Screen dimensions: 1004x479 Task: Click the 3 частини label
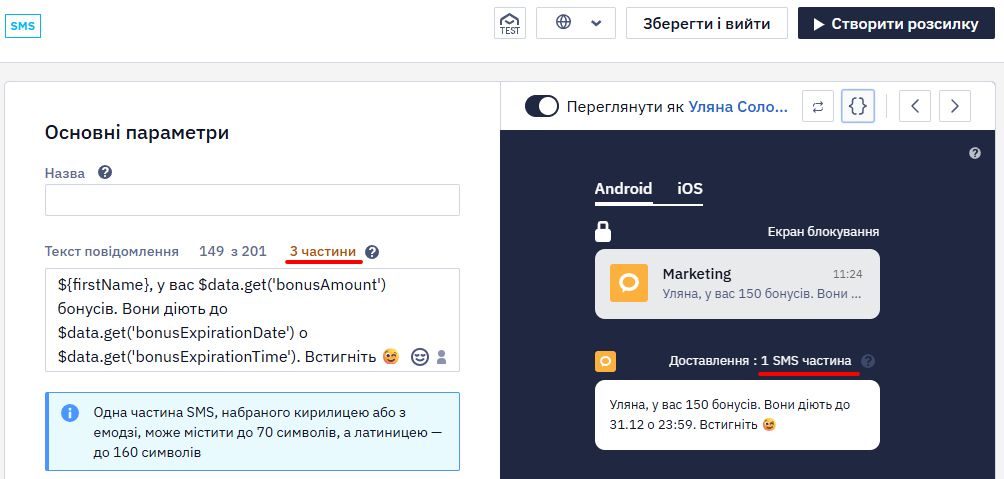point(323,252)
